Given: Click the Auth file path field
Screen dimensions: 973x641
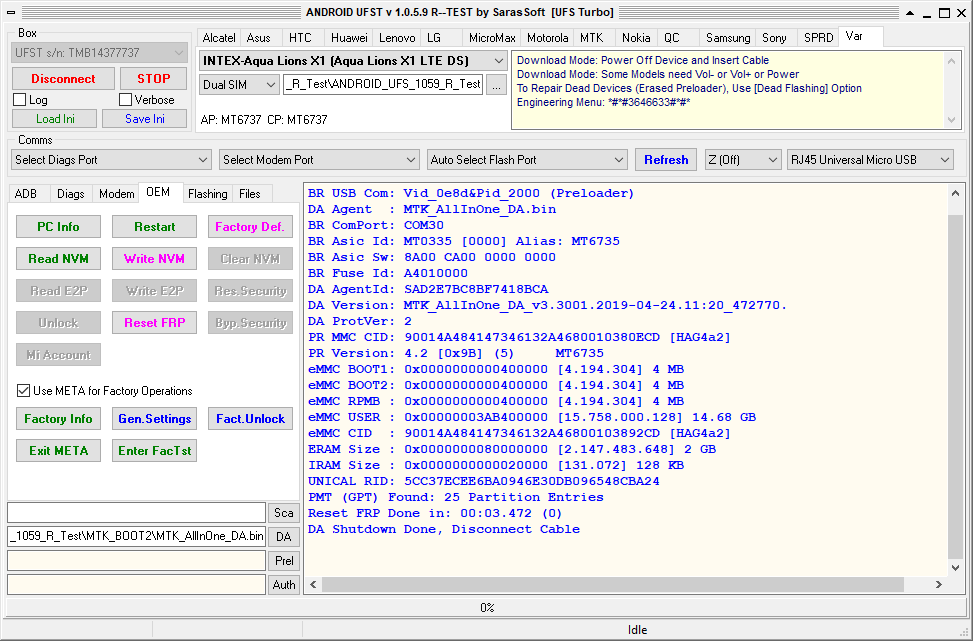Looking at the screenshot, I should coord(136,584).
